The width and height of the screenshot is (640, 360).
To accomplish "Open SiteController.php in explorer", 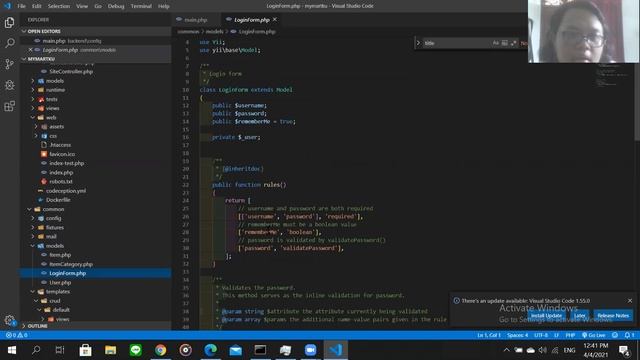I will coord(71,71).
